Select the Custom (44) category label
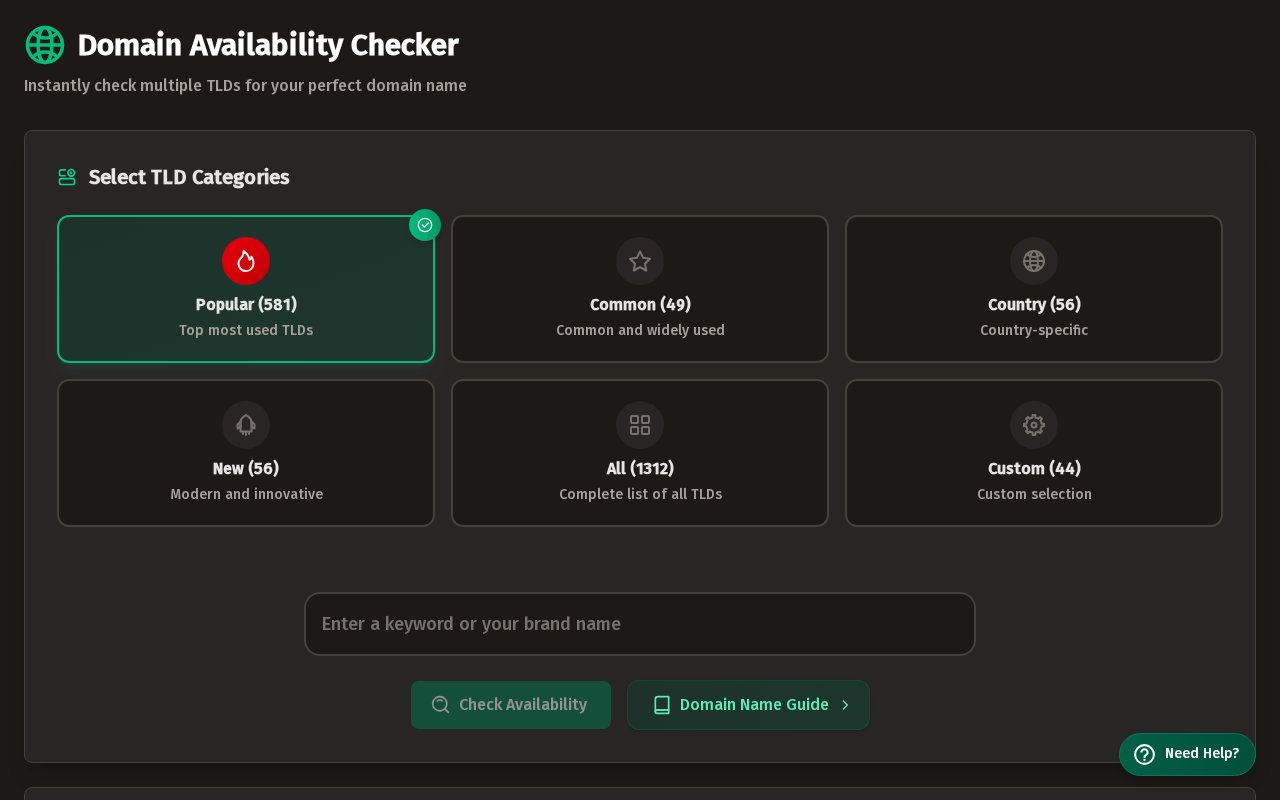This screenshot has height=800, width=1280. tap(1034, 468)
